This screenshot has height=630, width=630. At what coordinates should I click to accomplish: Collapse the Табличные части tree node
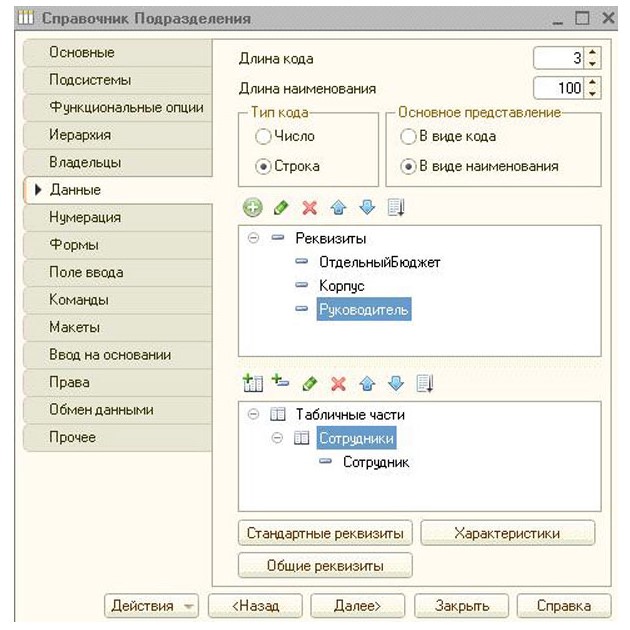click(x=252, y=414)
